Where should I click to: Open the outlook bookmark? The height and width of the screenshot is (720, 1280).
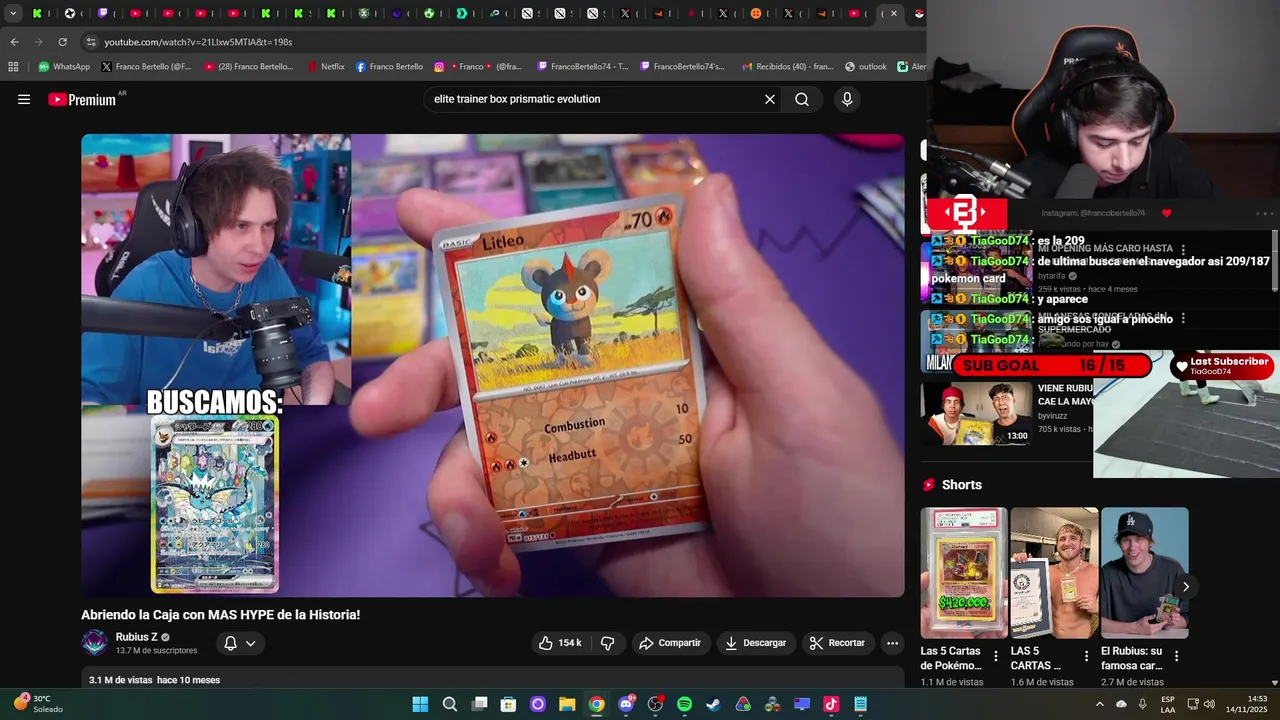coord(865,67)
